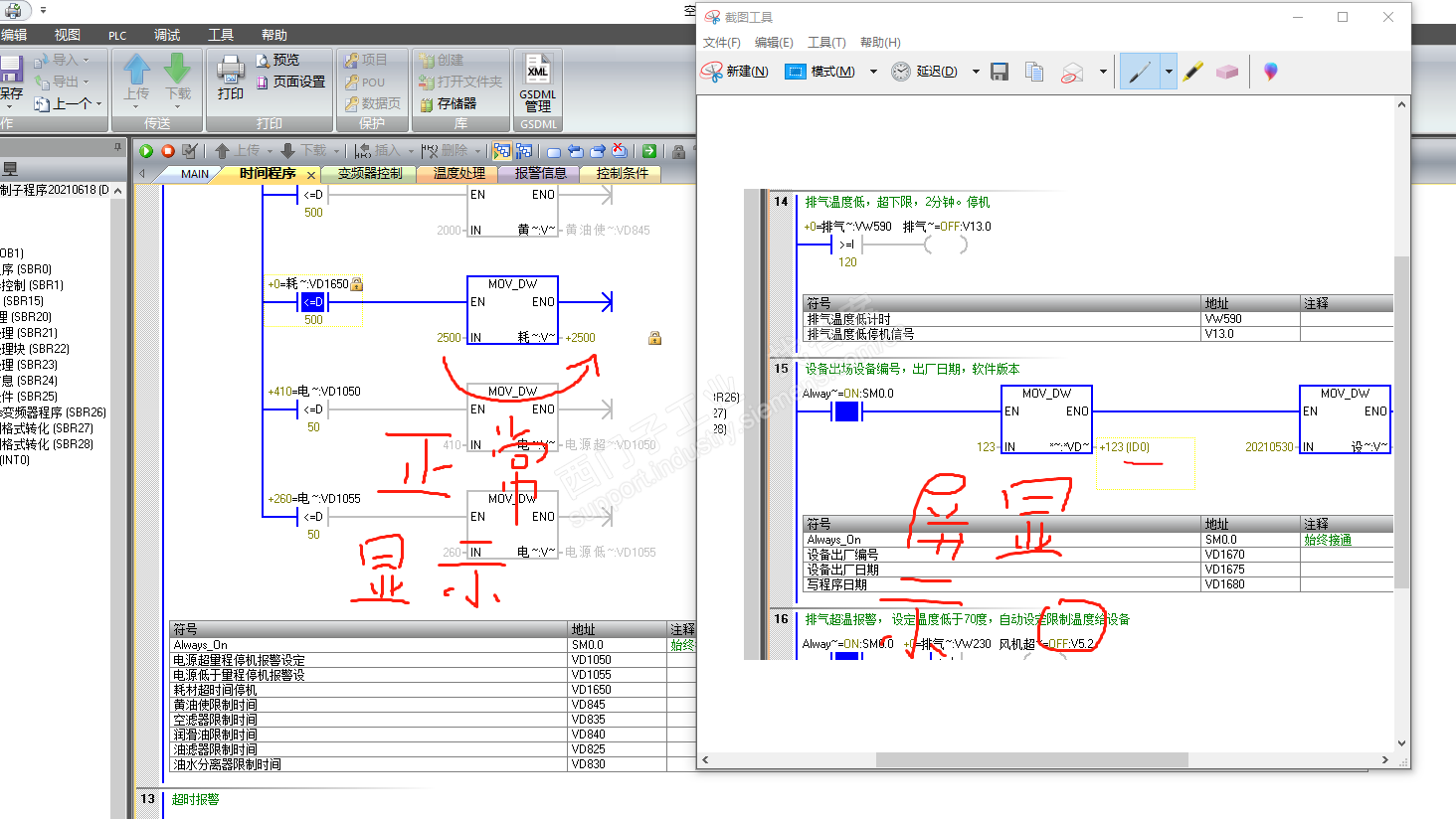Click 数据页 data page protection option
This screenshot has width=1456, height=819.
pyautogui.click(x=373, y=104)
